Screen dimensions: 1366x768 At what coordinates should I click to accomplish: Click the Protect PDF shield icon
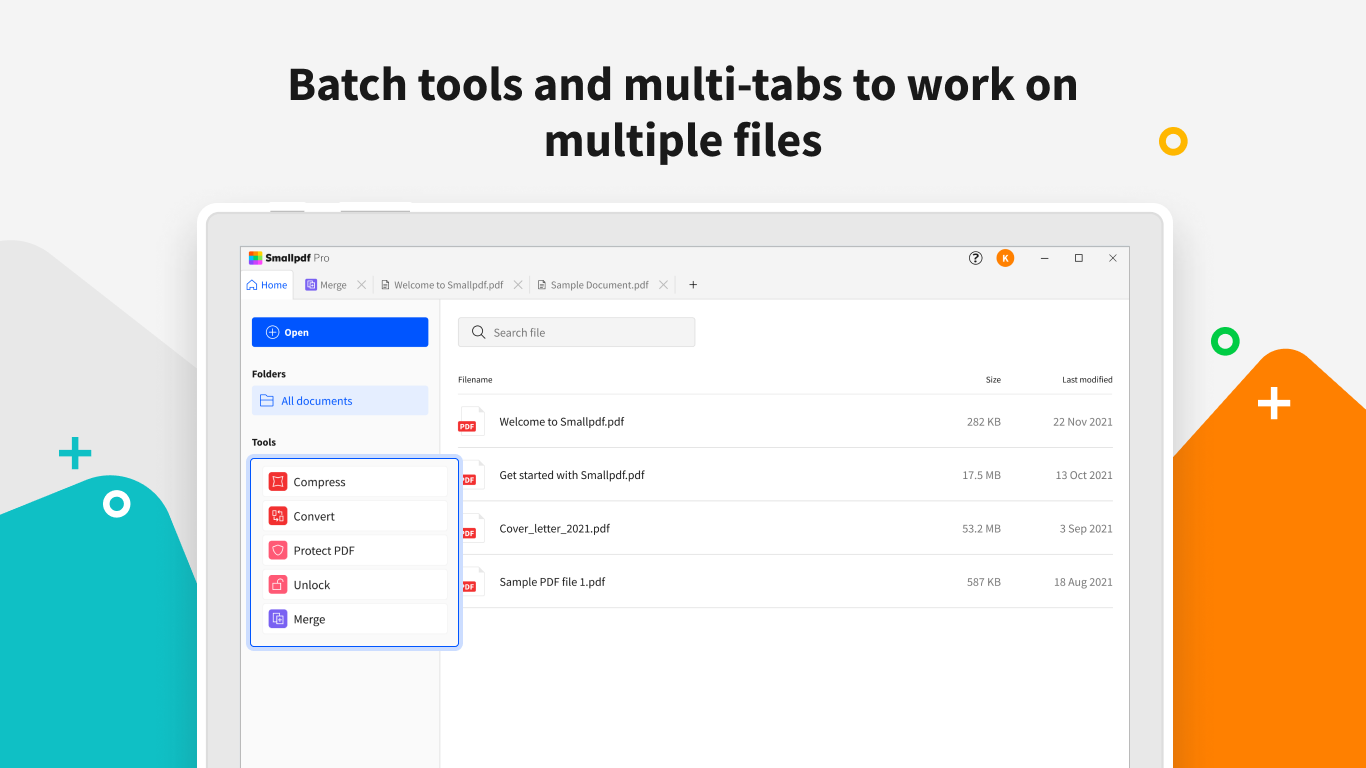(278, 550)
